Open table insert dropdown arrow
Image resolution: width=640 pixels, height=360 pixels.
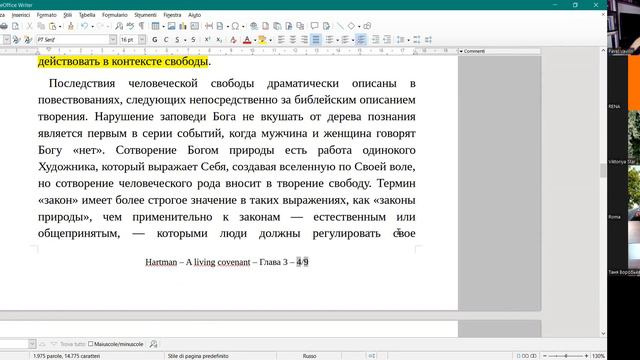tap(163, 27)
